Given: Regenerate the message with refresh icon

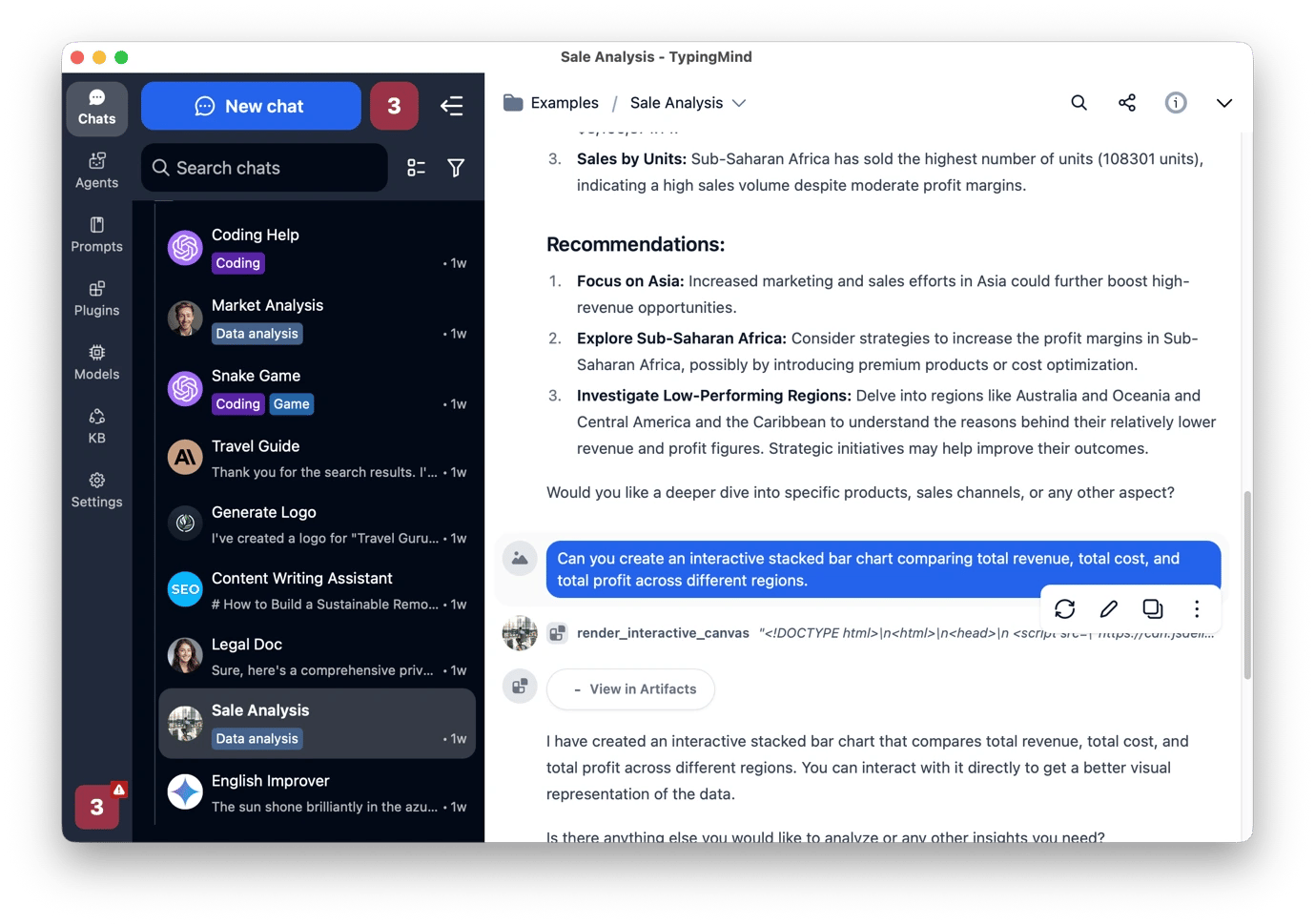Looking at the screenshot, I should pos(1065,608).
